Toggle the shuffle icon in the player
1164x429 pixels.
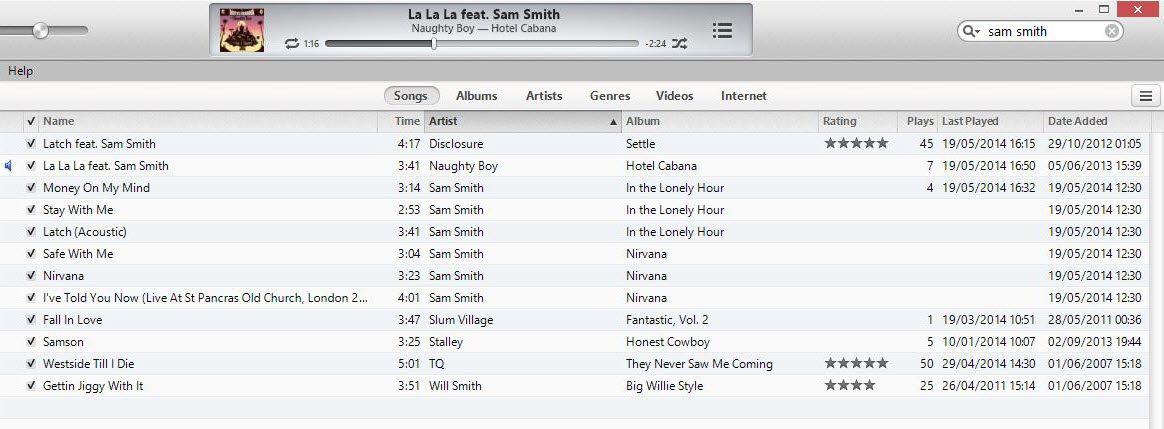(x=679, y=44)
